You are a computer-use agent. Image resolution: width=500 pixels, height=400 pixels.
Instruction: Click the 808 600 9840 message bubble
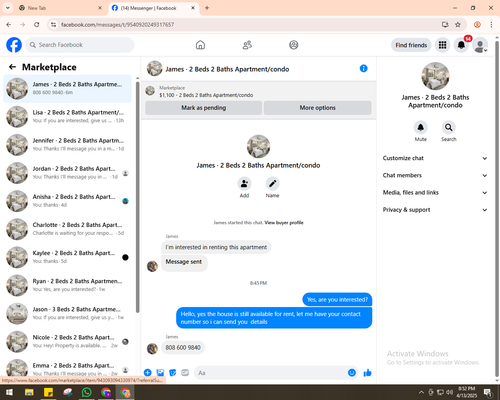pyautogui.click(x=183, y=348)
